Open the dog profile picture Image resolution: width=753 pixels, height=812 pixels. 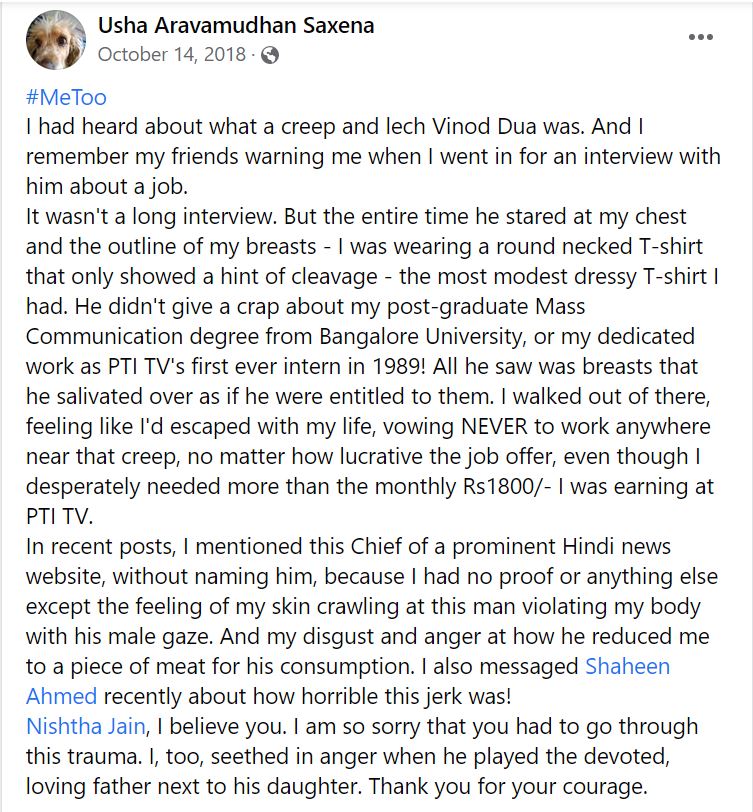(x=55, y=40)
